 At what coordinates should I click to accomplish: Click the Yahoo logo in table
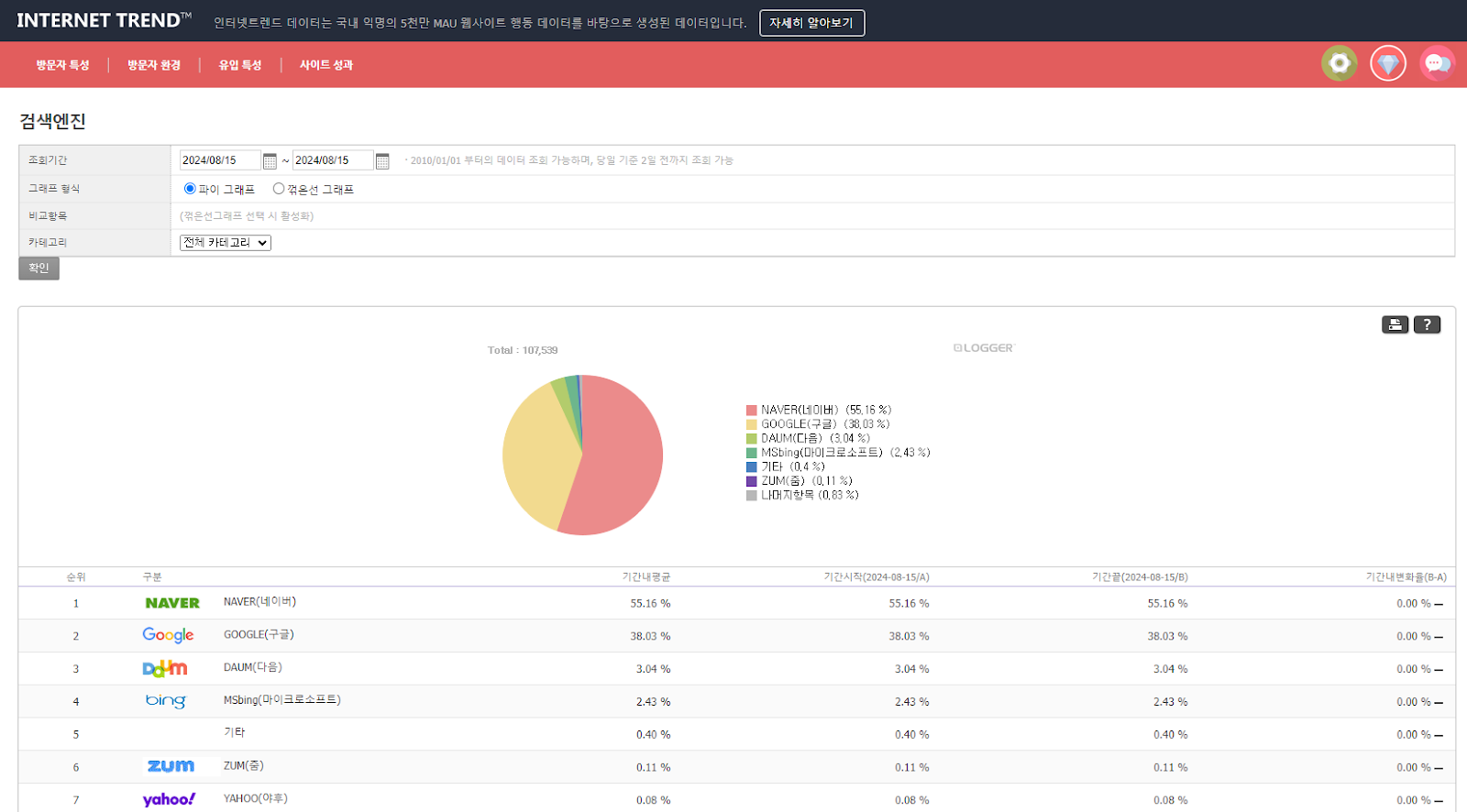coord(169,799)
